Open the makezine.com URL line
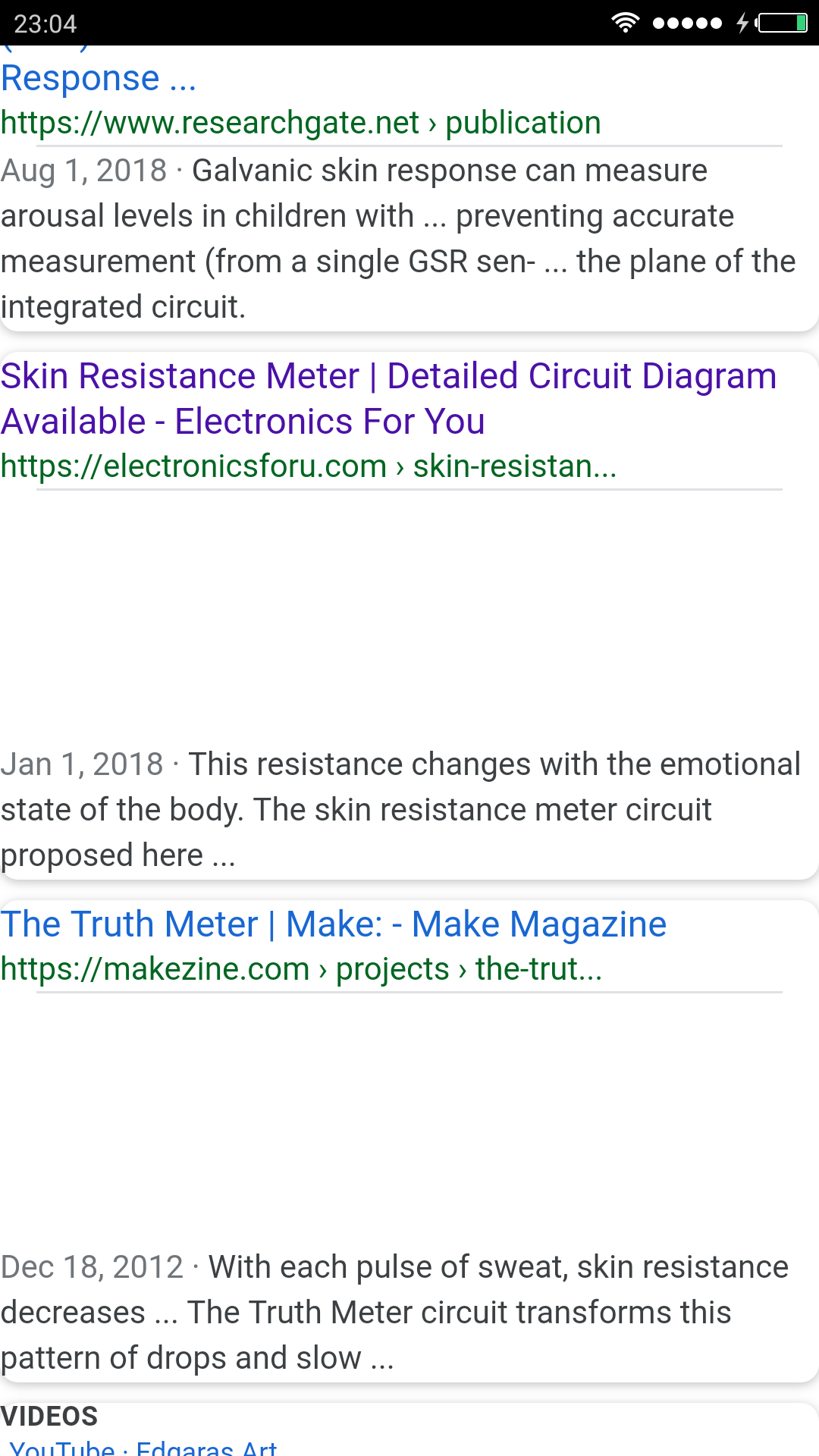 [301, 969]
